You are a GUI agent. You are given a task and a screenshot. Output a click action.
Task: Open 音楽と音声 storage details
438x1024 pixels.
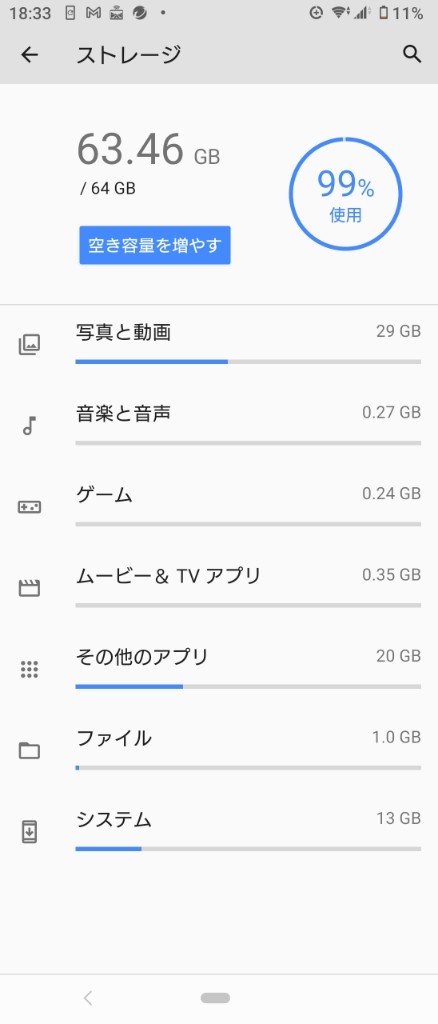point(219,426)
